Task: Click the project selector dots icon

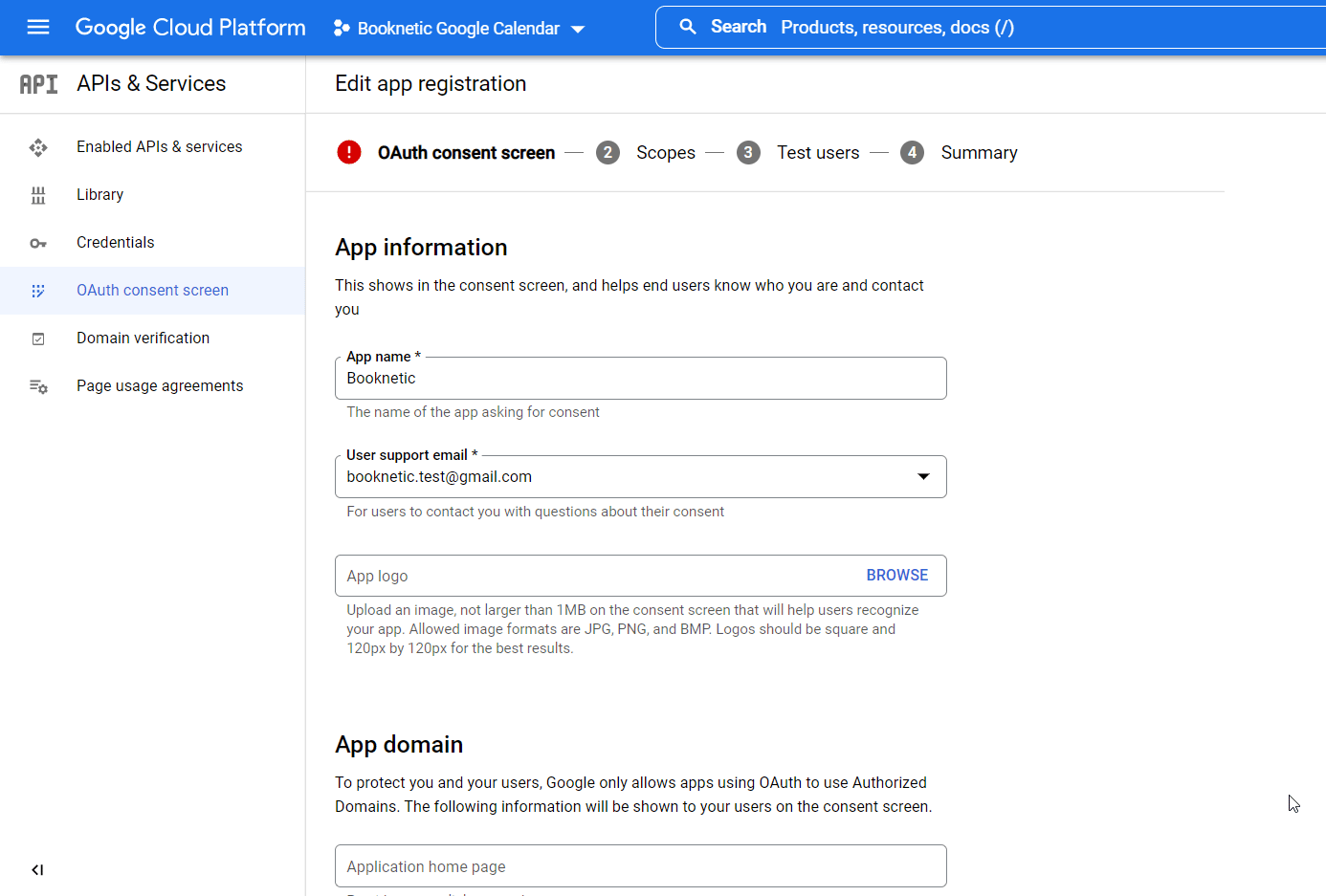Action: 341,29
